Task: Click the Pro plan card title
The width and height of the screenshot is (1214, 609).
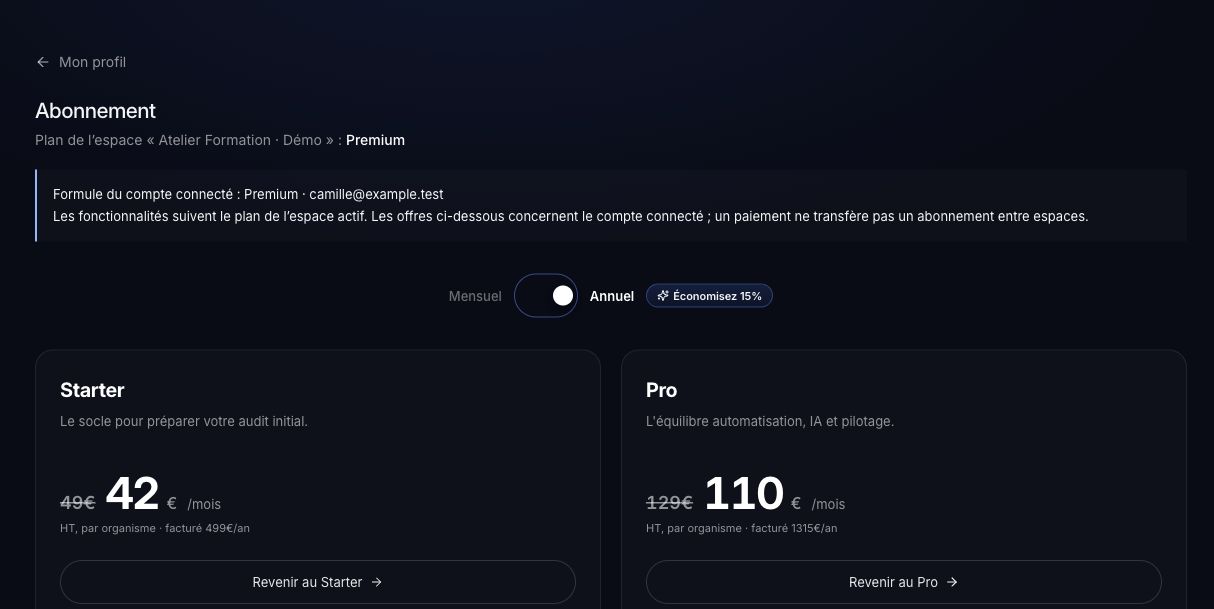Action: point(662,390)
